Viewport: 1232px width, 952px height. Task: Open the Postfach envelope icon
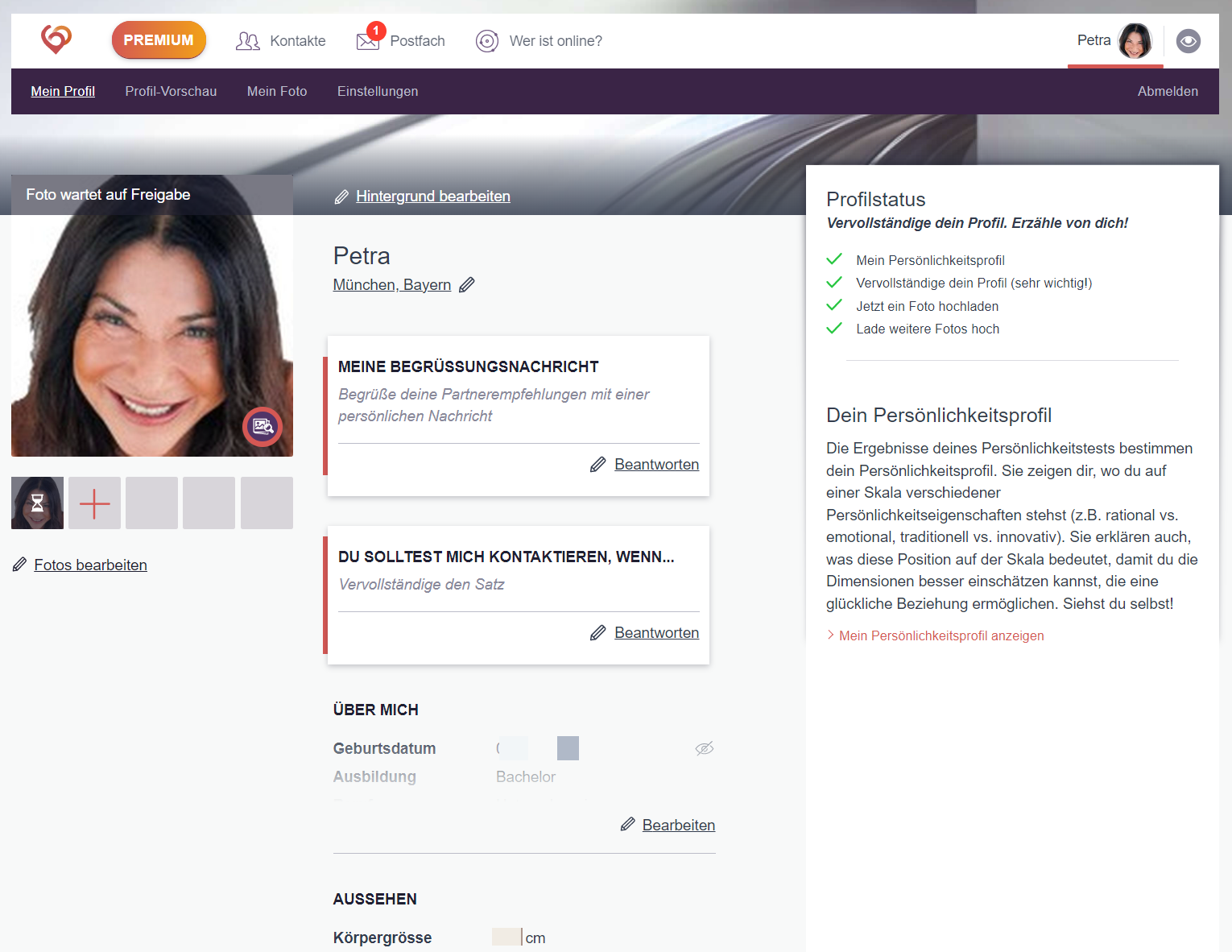368,41
